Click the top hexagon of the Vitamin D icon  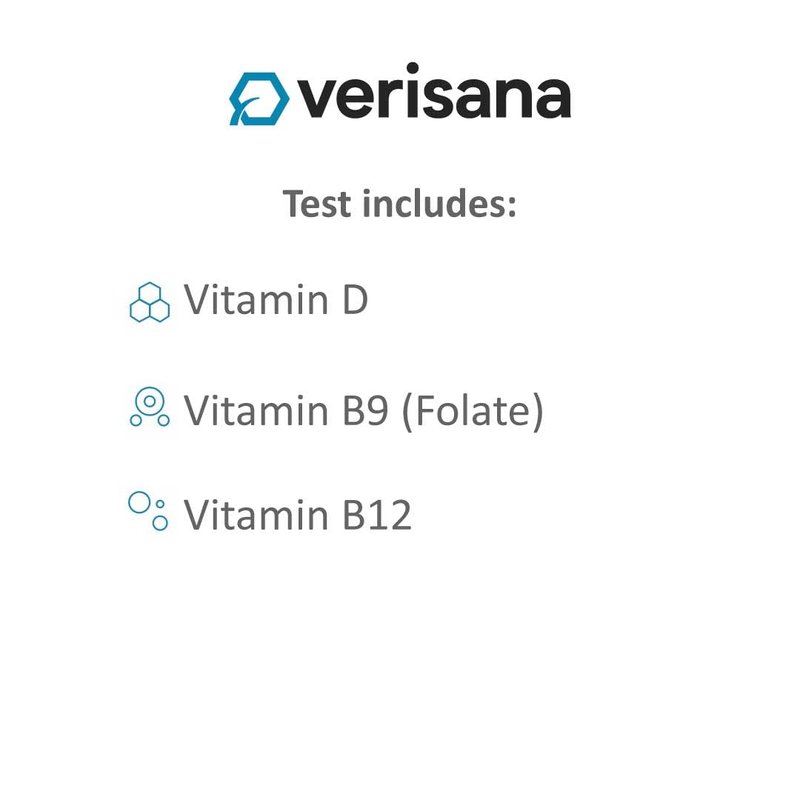(150, 293)
